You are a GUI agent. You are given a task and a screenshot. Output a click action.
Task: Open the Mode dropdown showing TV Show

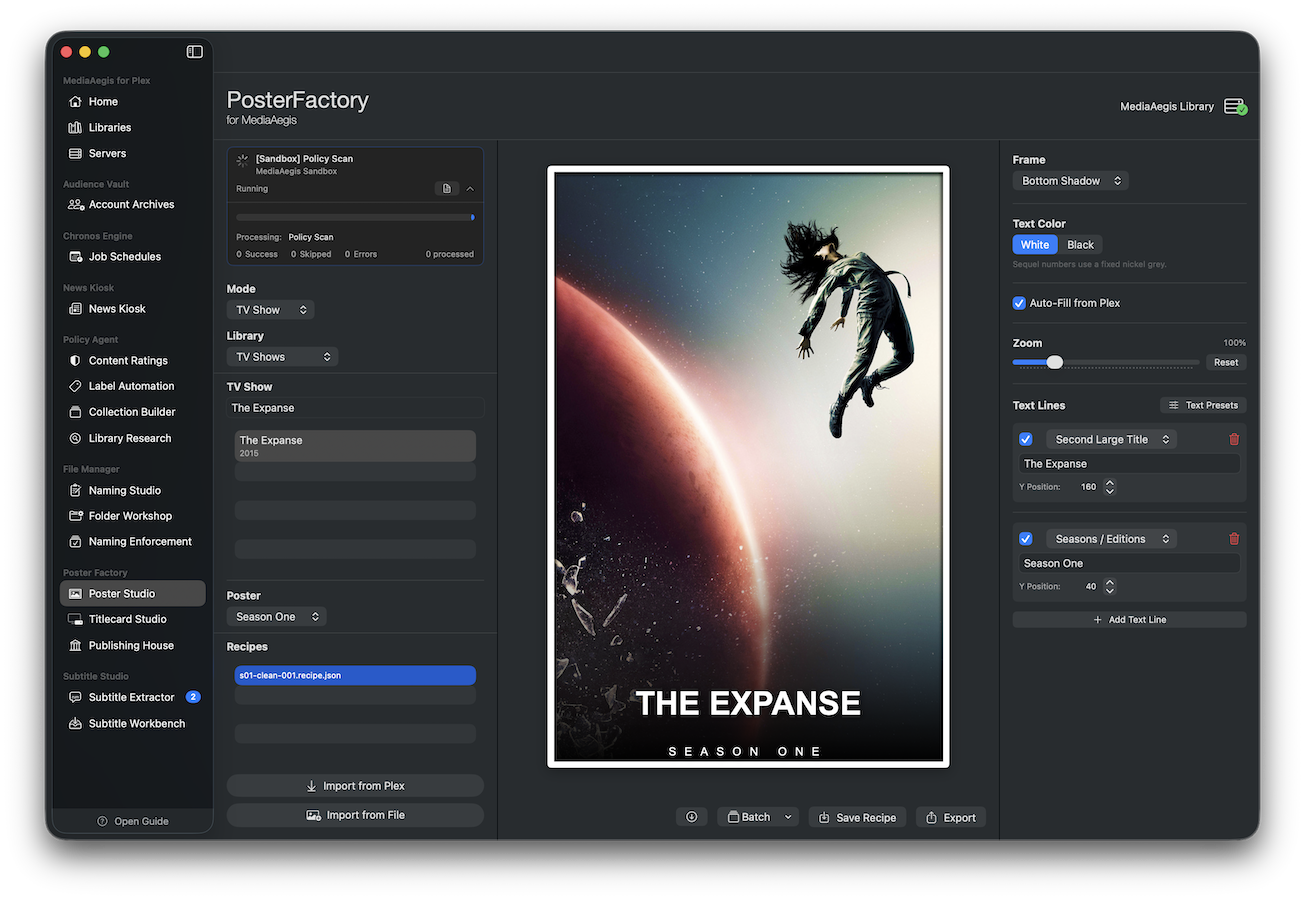[x=270, y=310]
